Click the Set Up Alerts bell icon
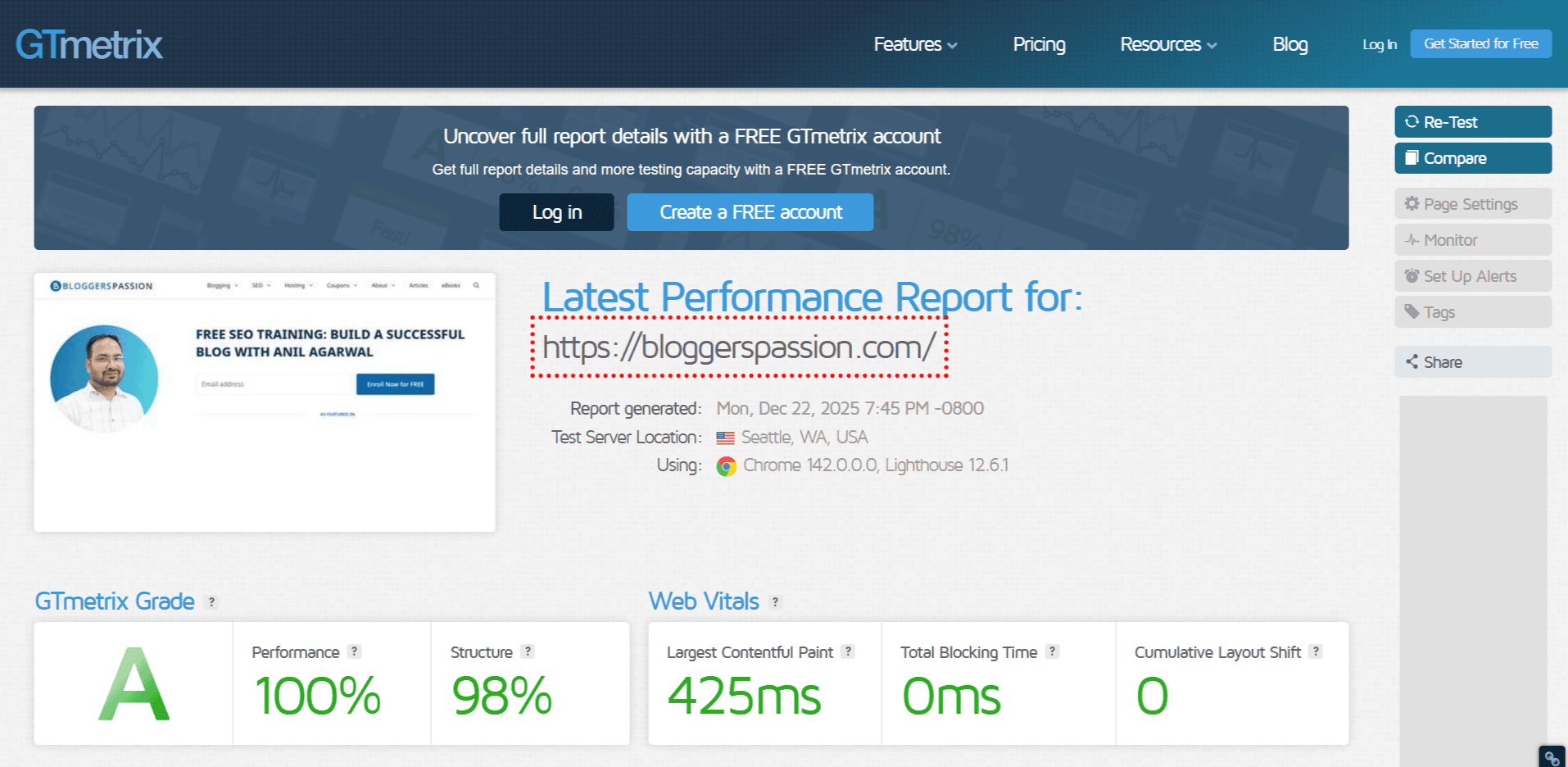This screenshot has width=1568, height=767. [x=1412, y=276]
